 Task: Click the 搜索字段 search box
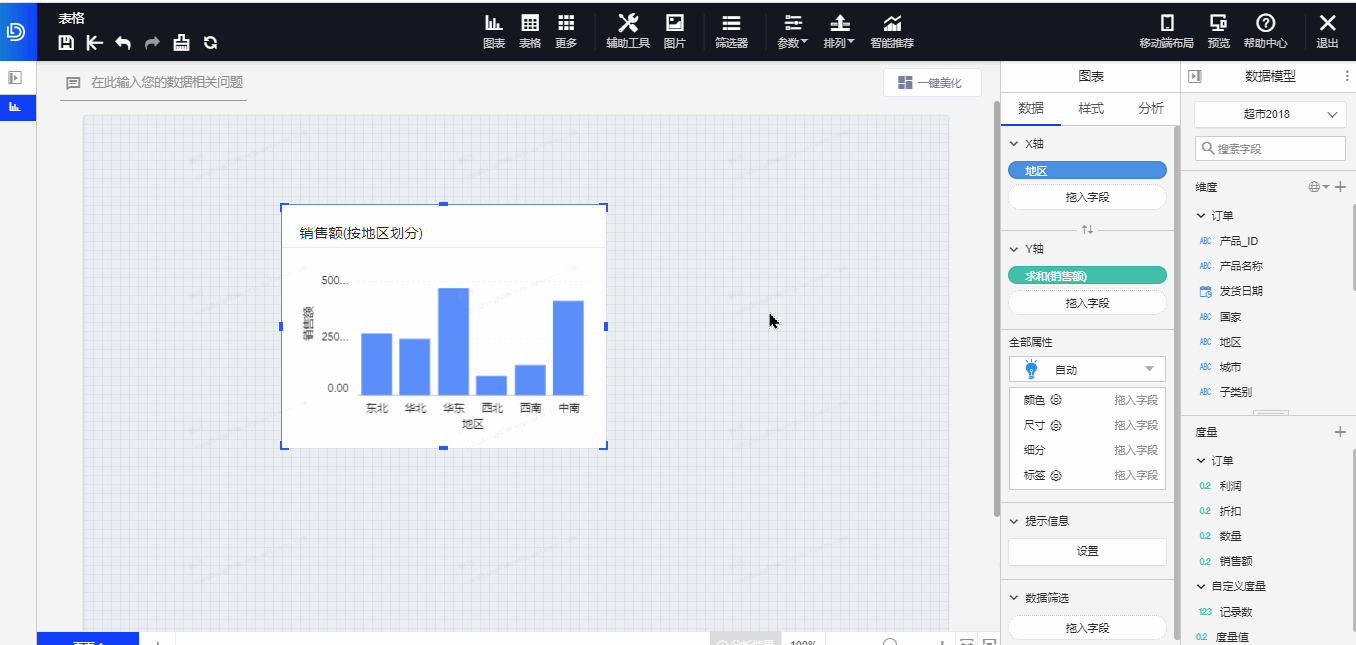click(1270, 148)
